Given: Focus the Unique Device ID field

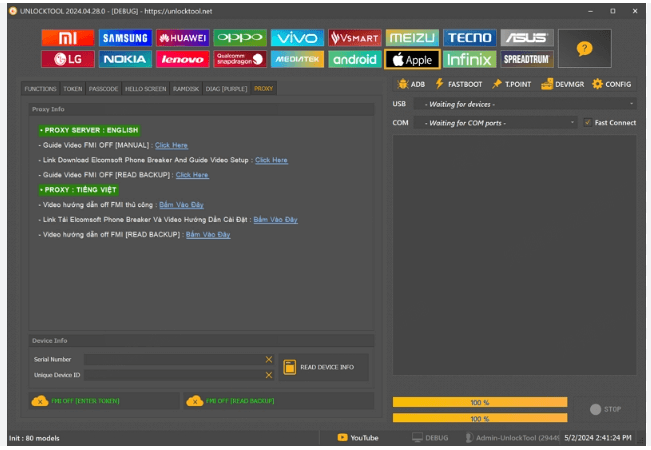Looking at the screenshot, I should click(174, 375).
